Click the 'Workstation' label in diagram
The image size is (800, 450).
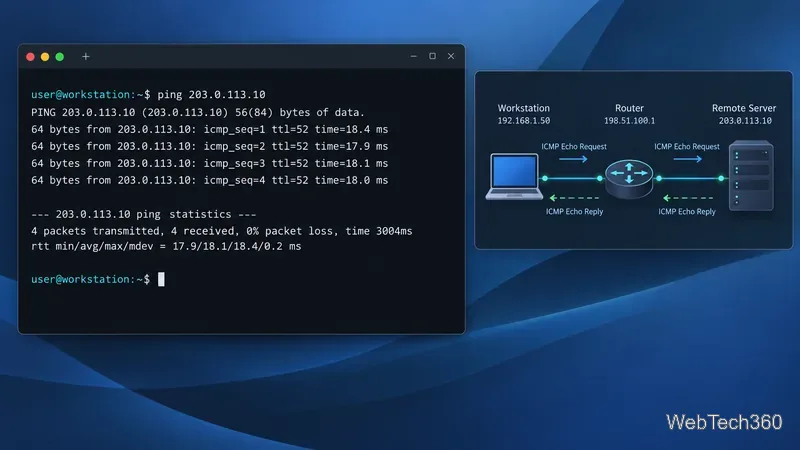524,108
